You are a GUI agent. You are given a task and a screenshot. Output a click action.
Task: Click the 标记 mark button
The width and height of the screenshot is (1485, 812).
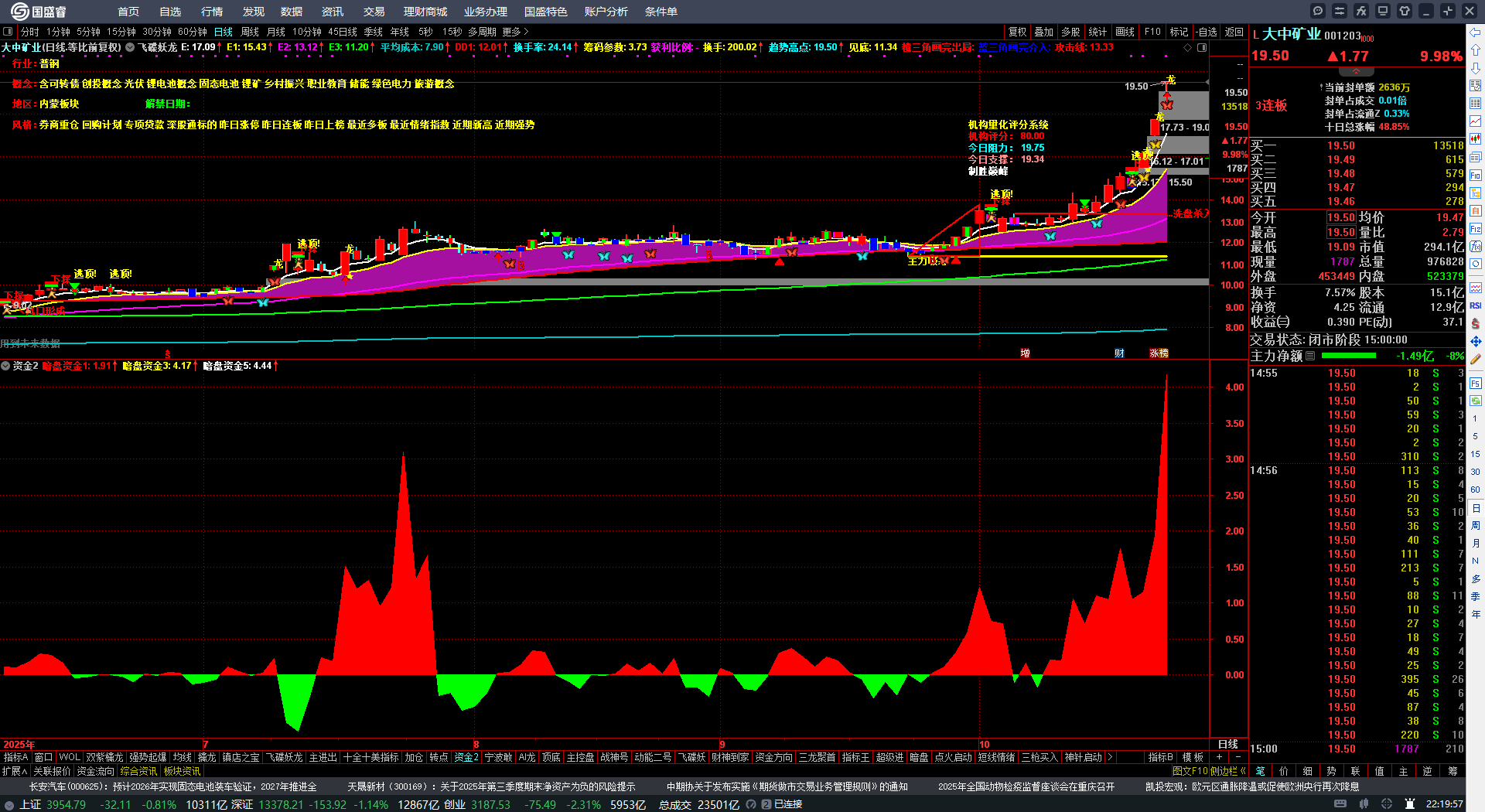[1179, 32]
